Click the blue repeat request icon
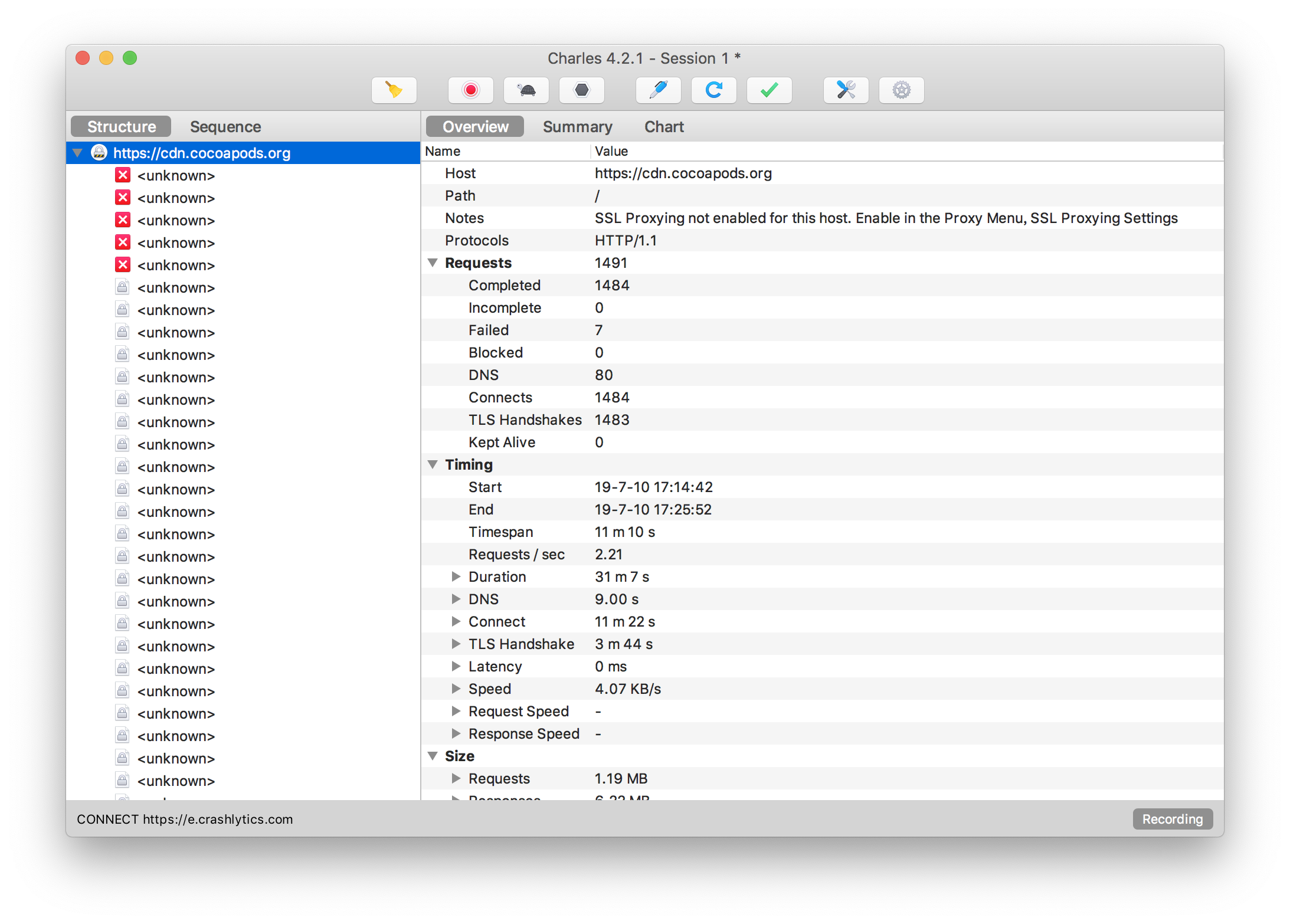 [713, 90]
